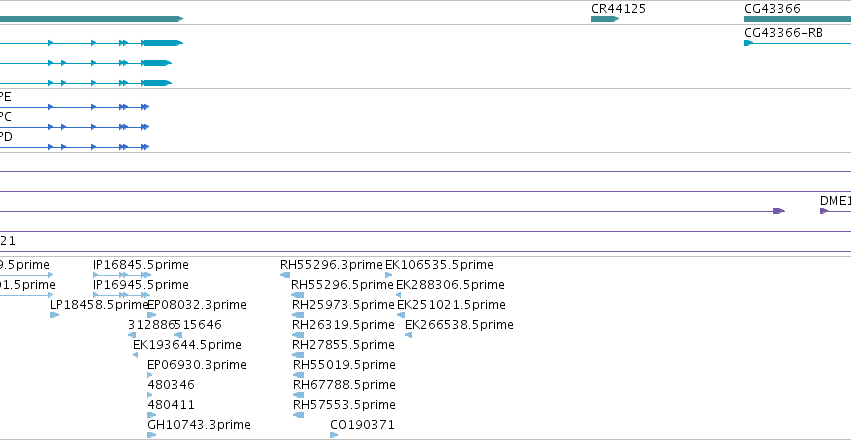Screen dimensions: 851x440
Task: Click the LP18458.5prime feature marker
Action: pyautogui.click(x=54, y=315)
